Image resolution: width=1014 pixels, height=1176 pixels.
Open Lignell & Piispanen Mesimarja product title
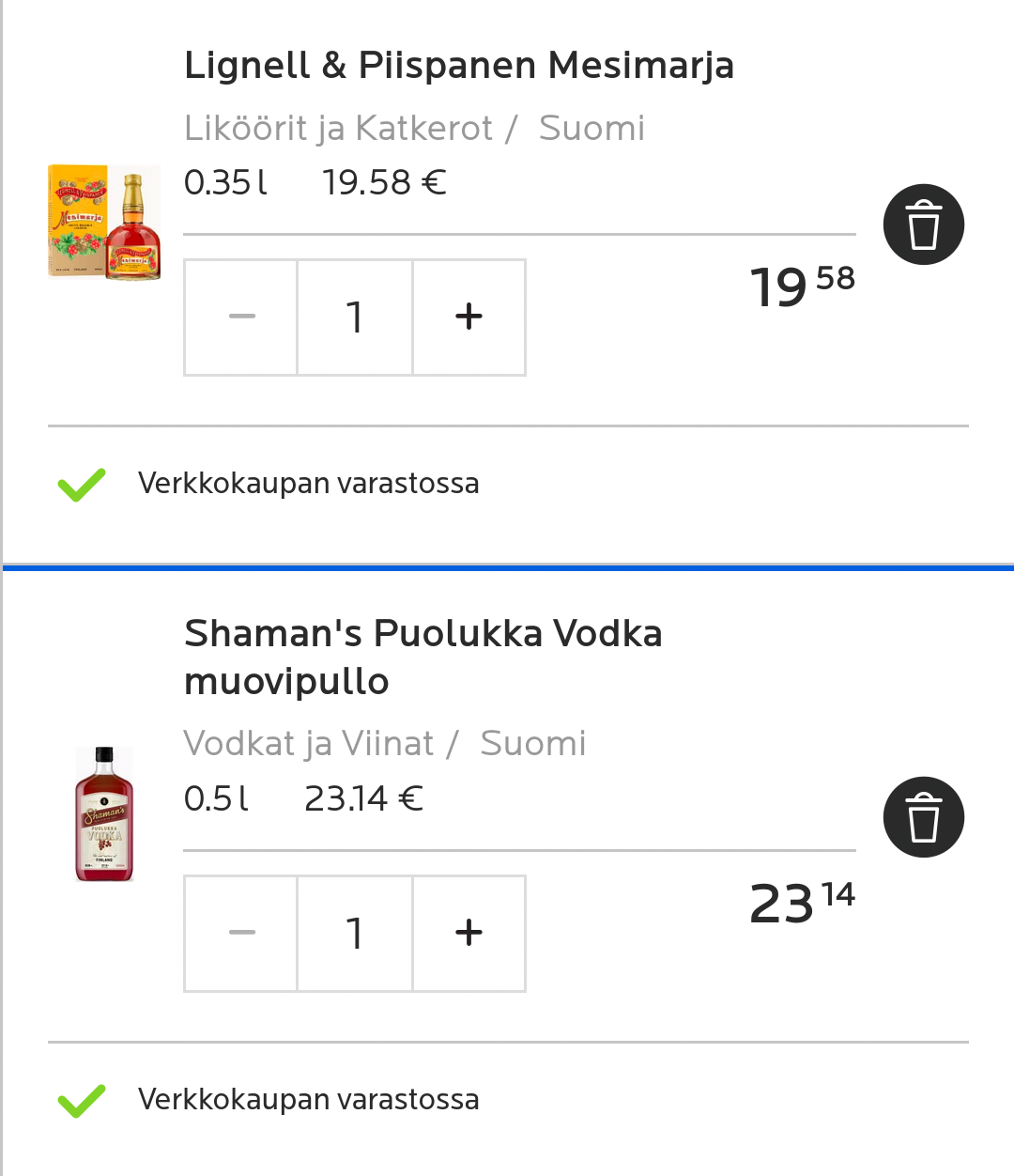coord(459,66)
